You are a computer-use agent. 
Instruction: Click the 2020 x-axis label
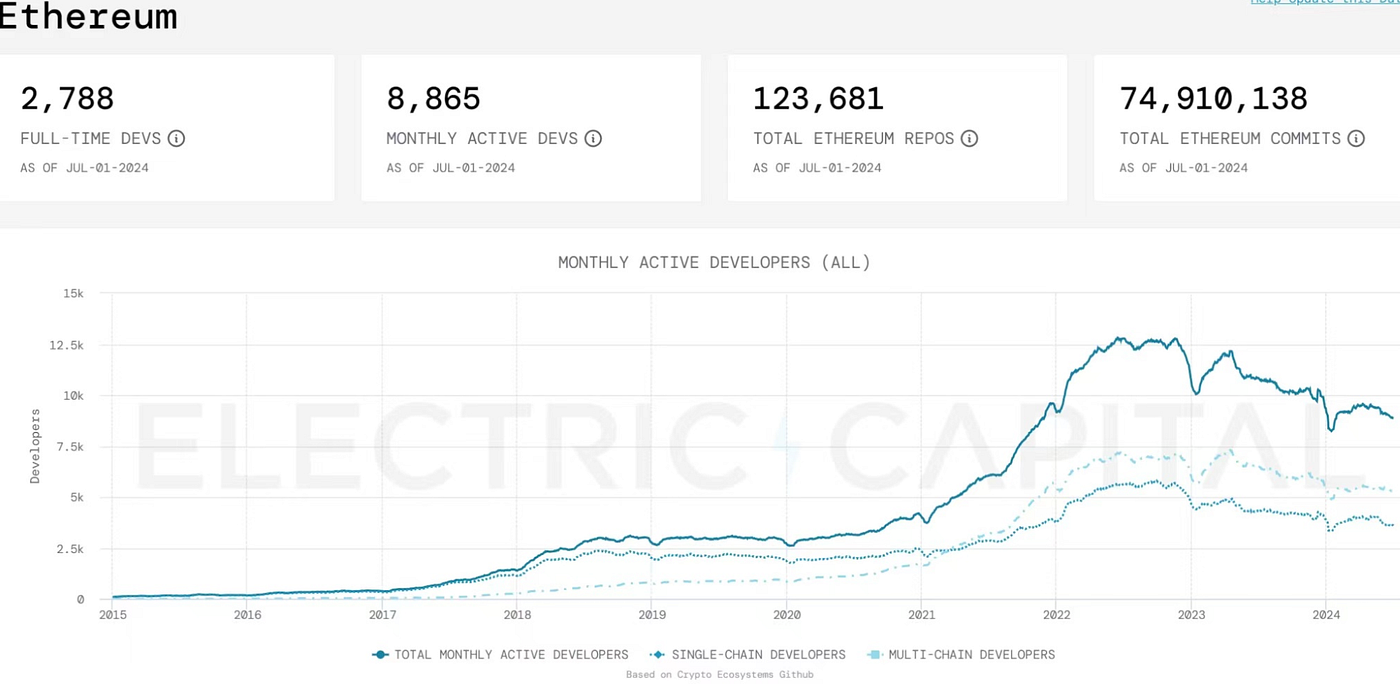[x=787, y=615]
